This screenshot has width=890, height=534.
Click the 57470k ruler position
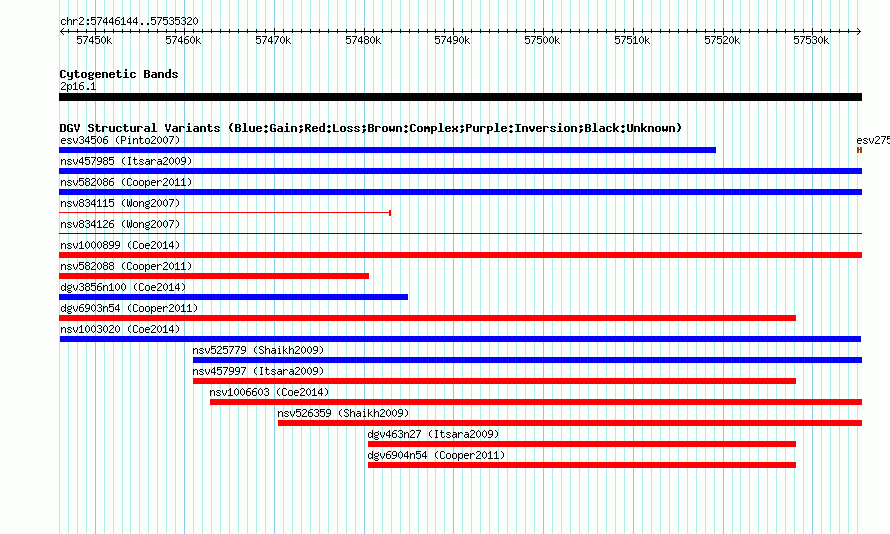click(x=273, y=40)
